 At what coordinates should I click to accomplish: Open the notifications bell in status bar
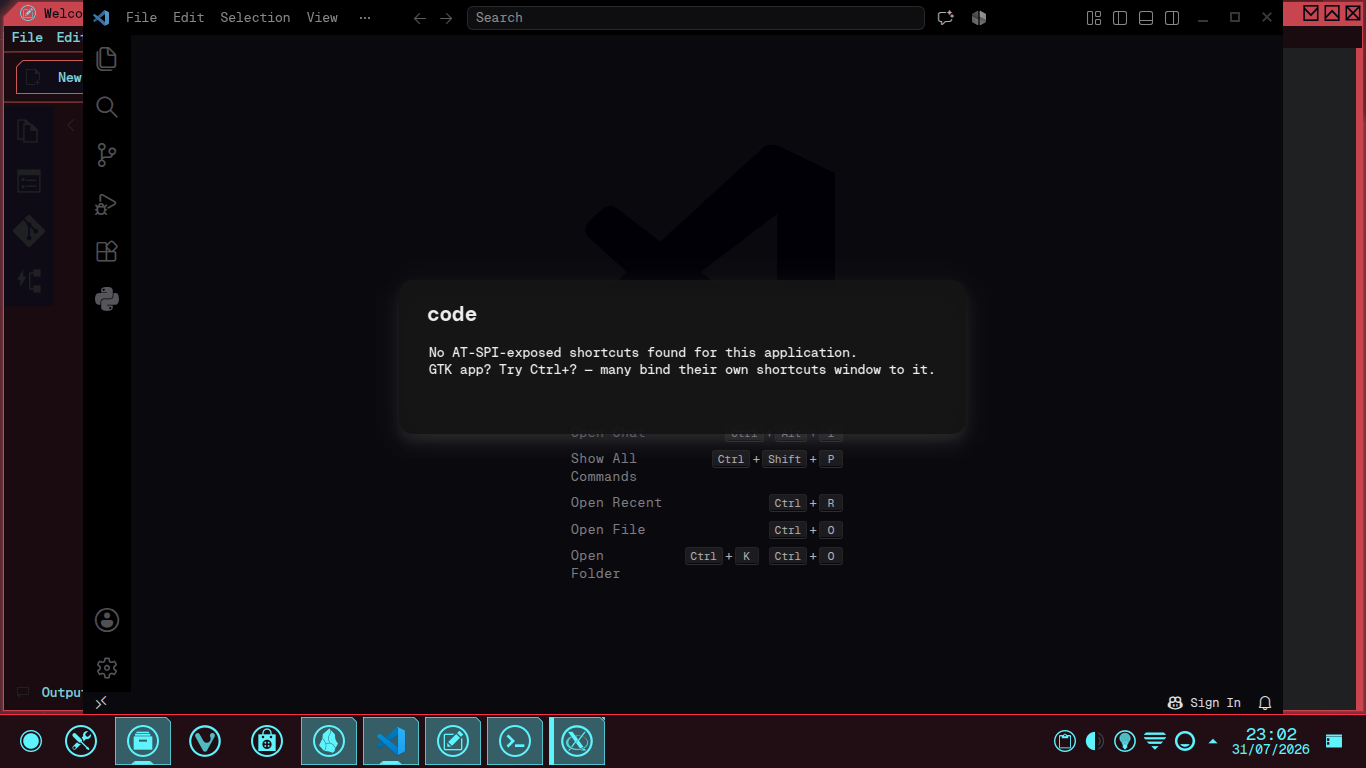(x=1265, y=703)
